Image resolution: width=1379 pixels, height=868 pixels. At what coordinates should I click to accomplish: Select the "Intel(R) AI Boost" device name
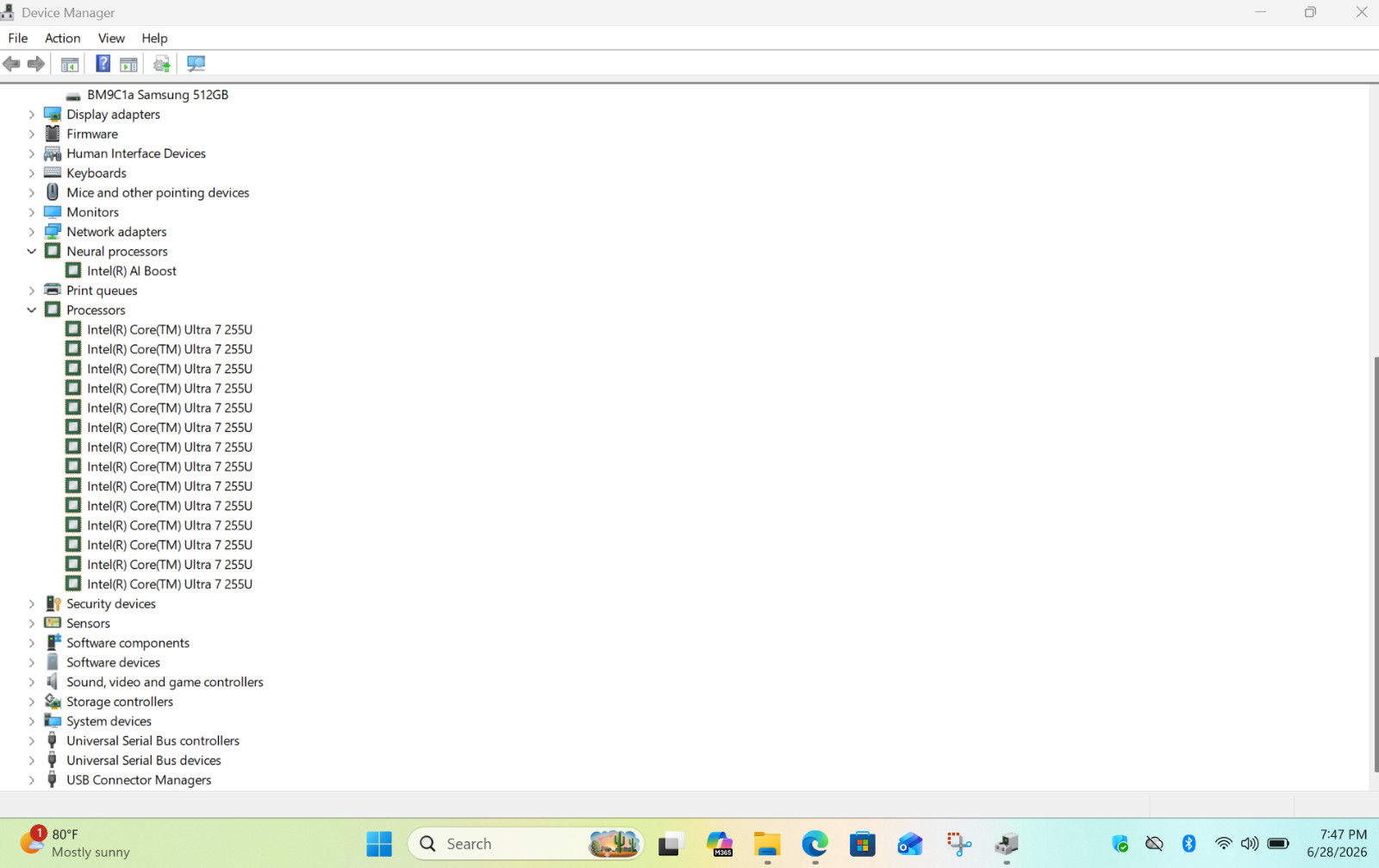(132, 271)
